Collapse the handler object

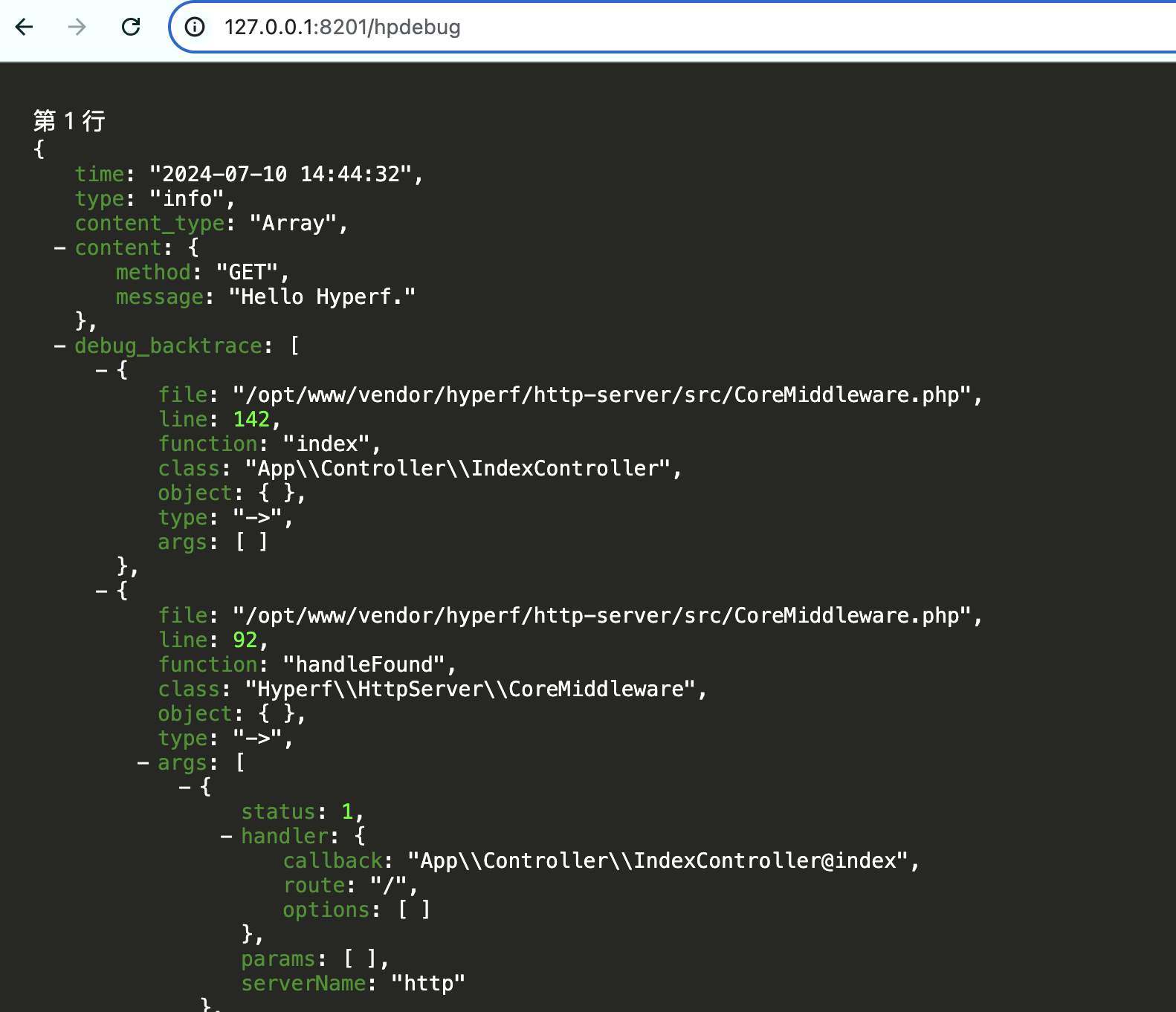click(226, 837)
